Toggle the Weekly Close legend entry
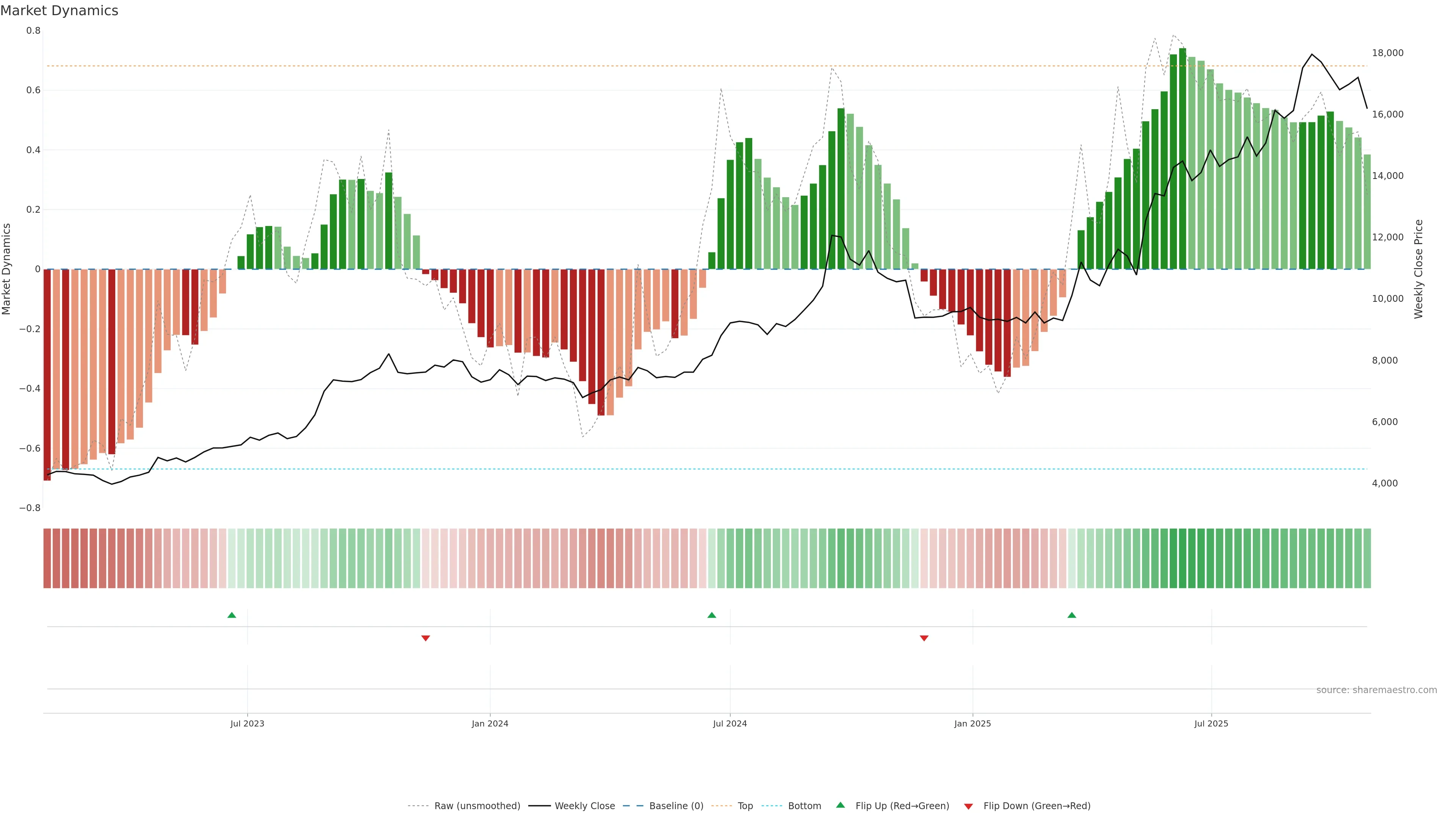Viewport: 1456px width, 819px height. coord(584,806)
